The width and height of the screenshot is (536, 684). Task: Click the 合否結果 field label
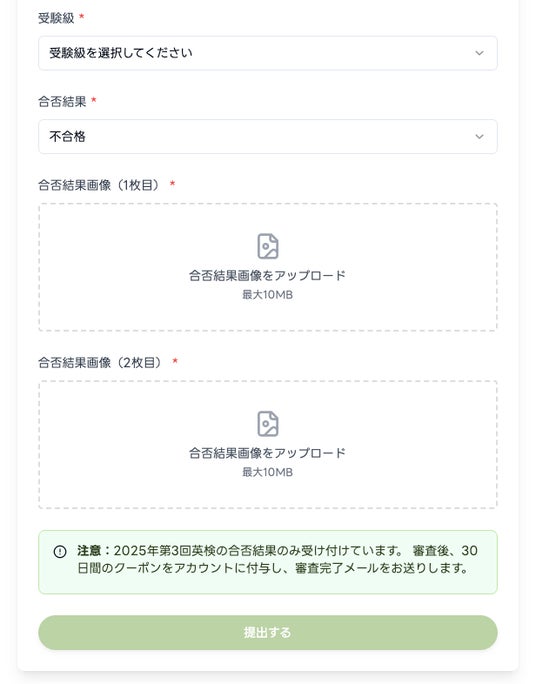click(62, 102)
